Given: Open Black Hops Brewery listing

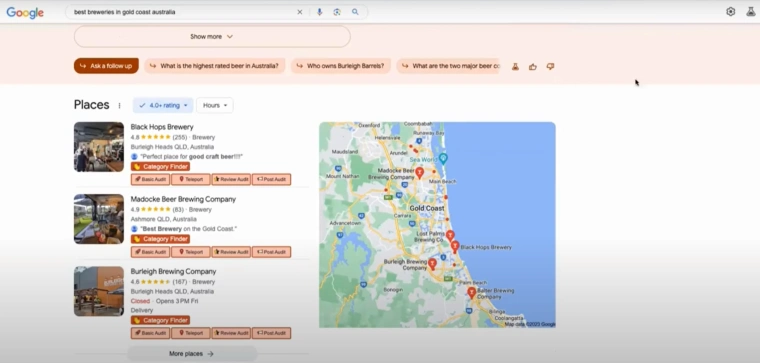Looking at the screenshot, I should [x=162, y=127].
